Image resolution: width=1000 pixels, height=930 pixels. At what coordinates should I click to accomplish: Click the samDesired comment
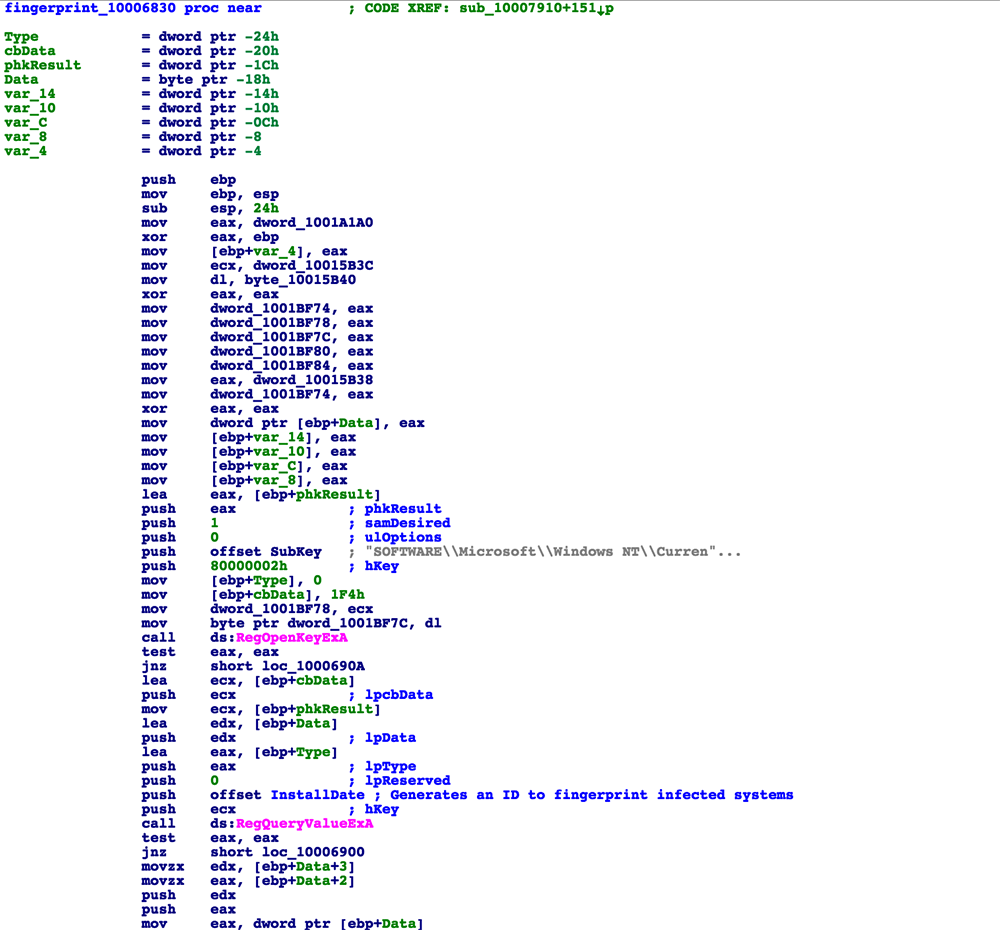(x=408, y=523)
